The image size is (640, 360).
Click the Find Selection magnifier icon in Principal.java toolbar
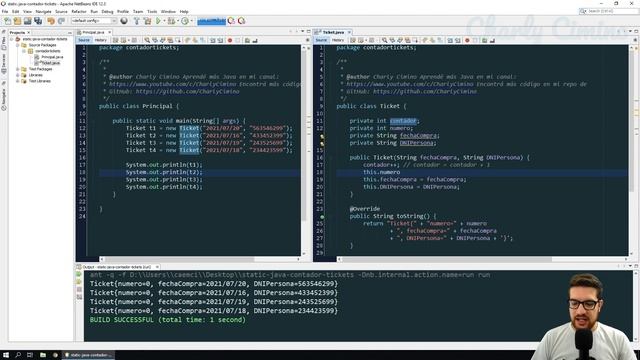[x=147, y=40]
